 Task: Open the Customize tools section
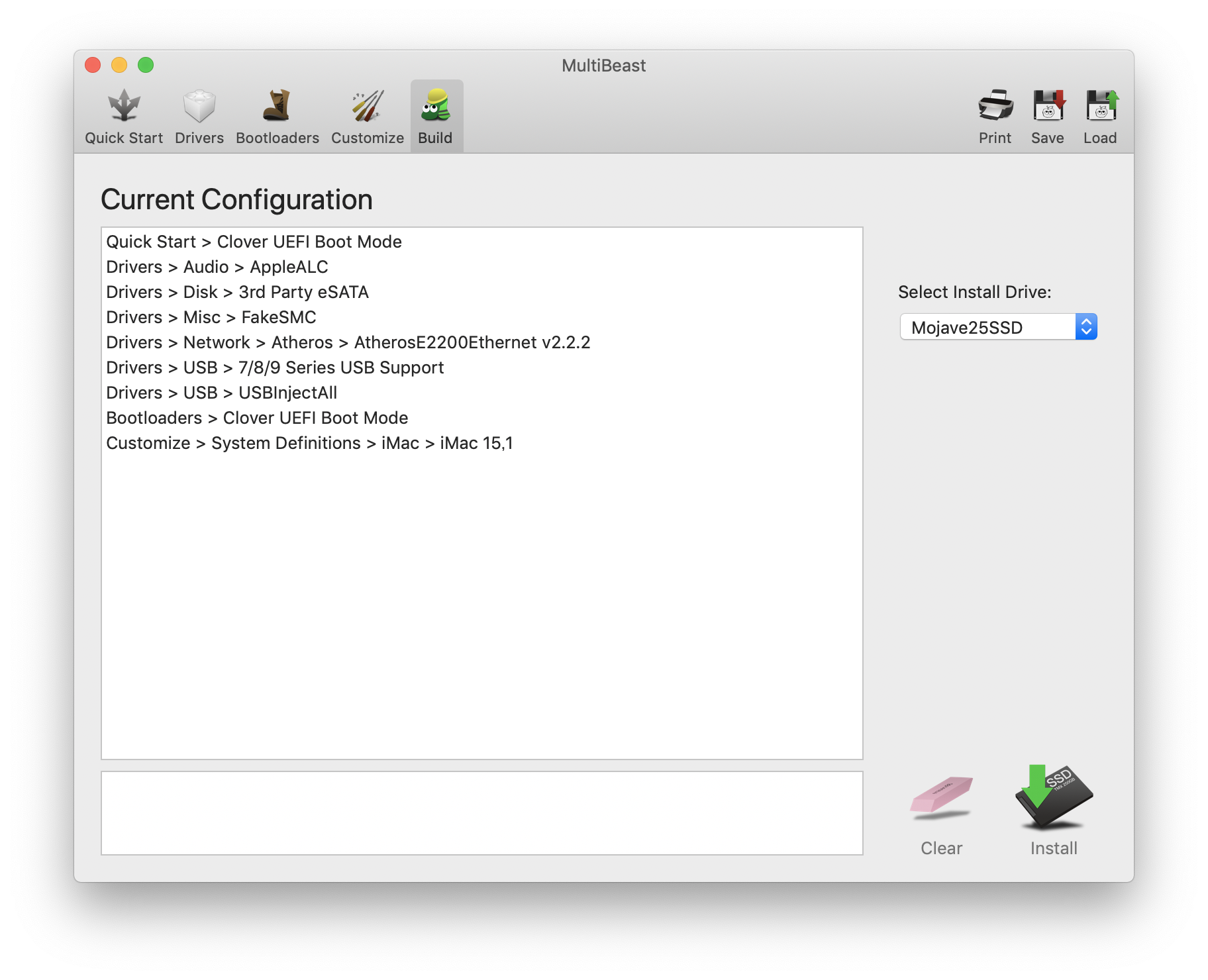tap(368, 117)
